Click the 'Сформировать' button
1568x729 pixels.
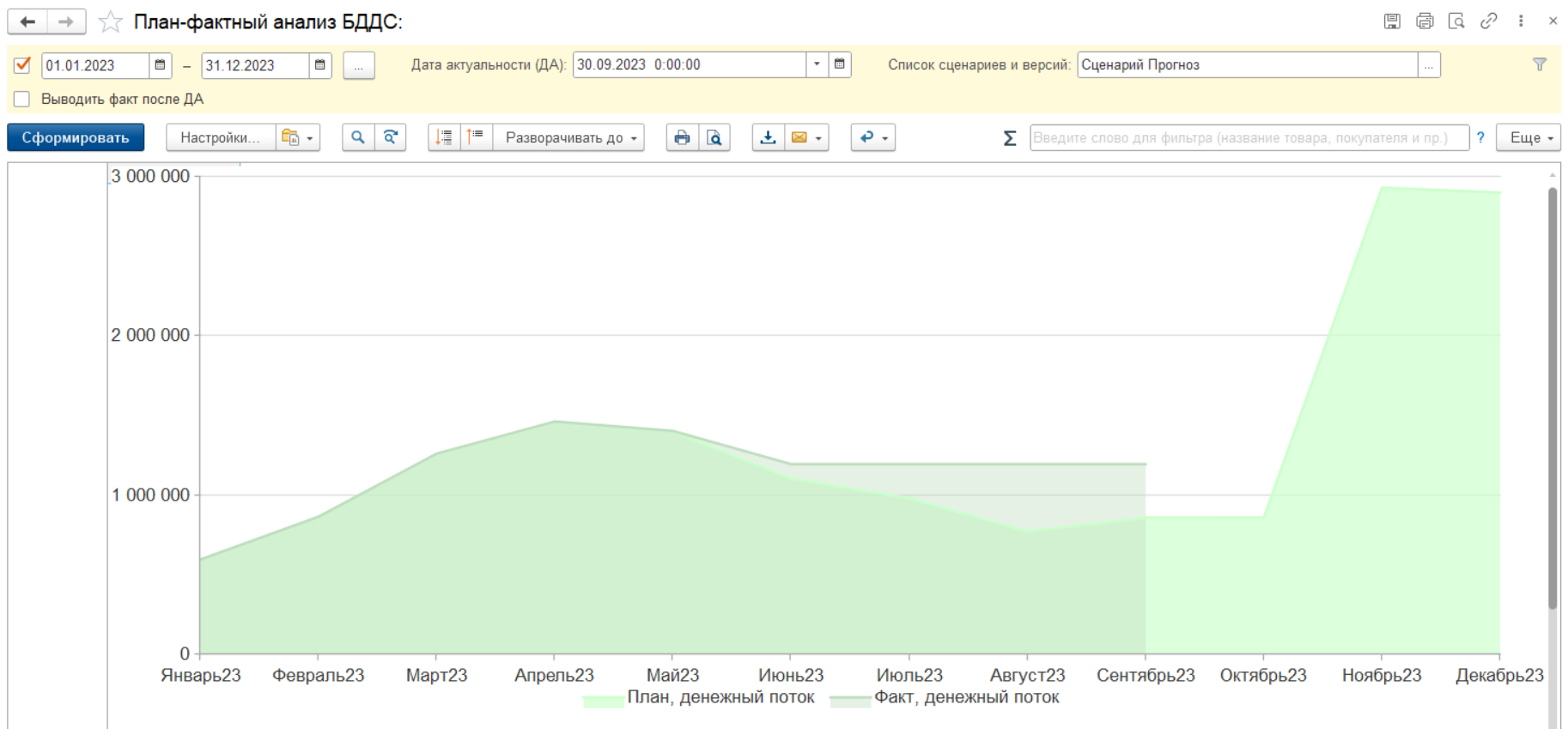[76, 137]
